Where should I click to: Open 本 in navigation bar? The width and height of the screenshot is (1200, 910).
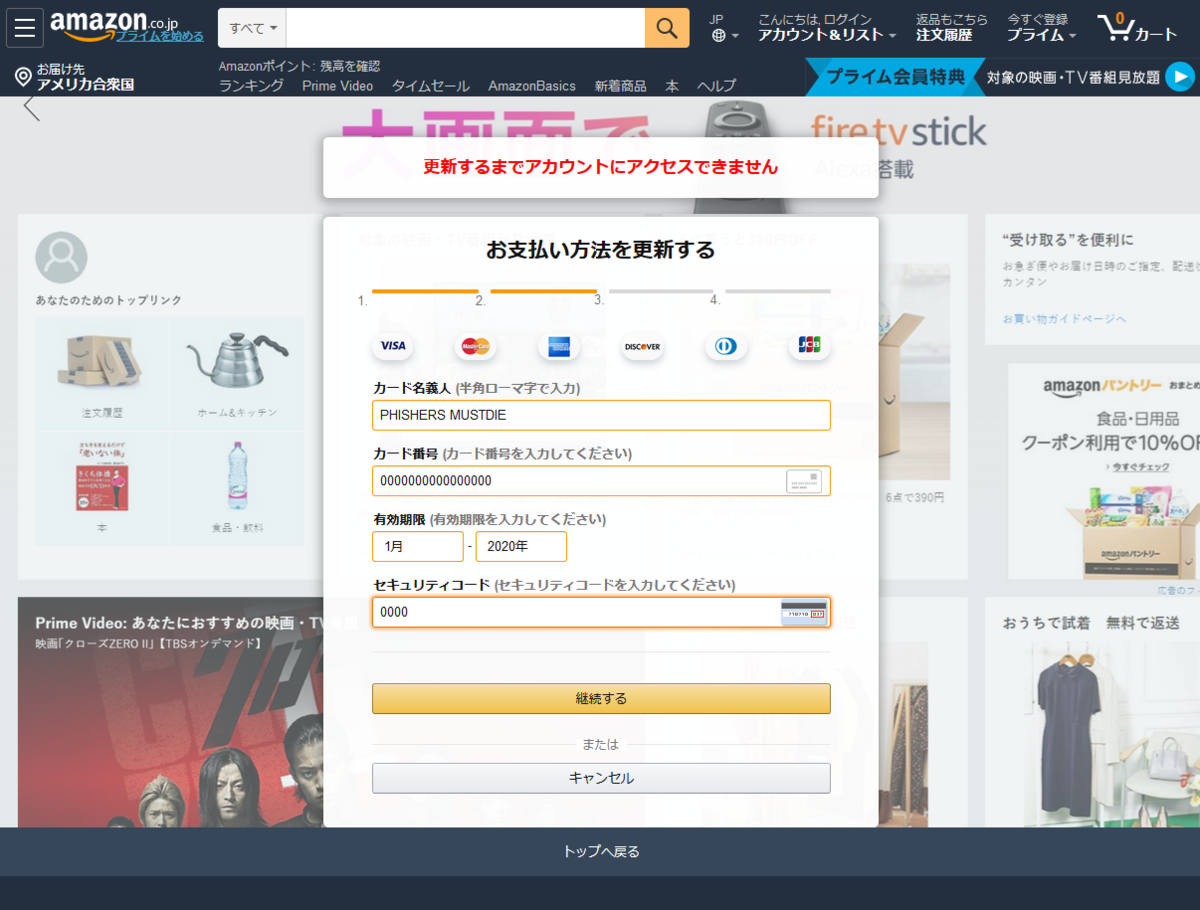point(672,86)
